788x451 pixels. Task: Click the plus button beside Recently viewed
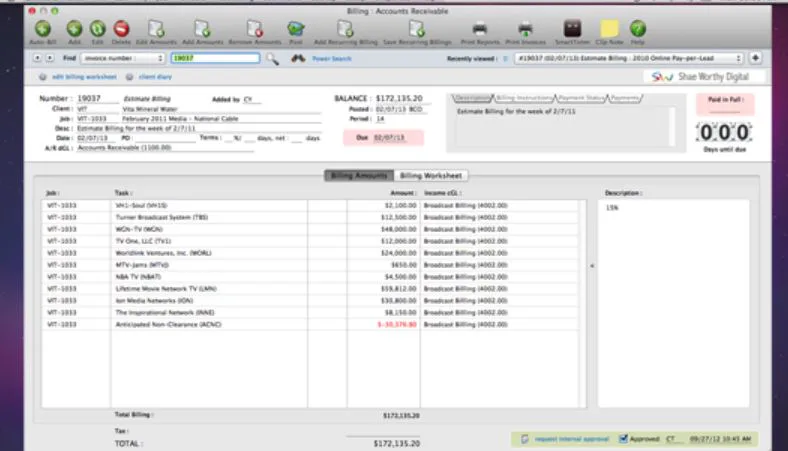click(755, 58)
